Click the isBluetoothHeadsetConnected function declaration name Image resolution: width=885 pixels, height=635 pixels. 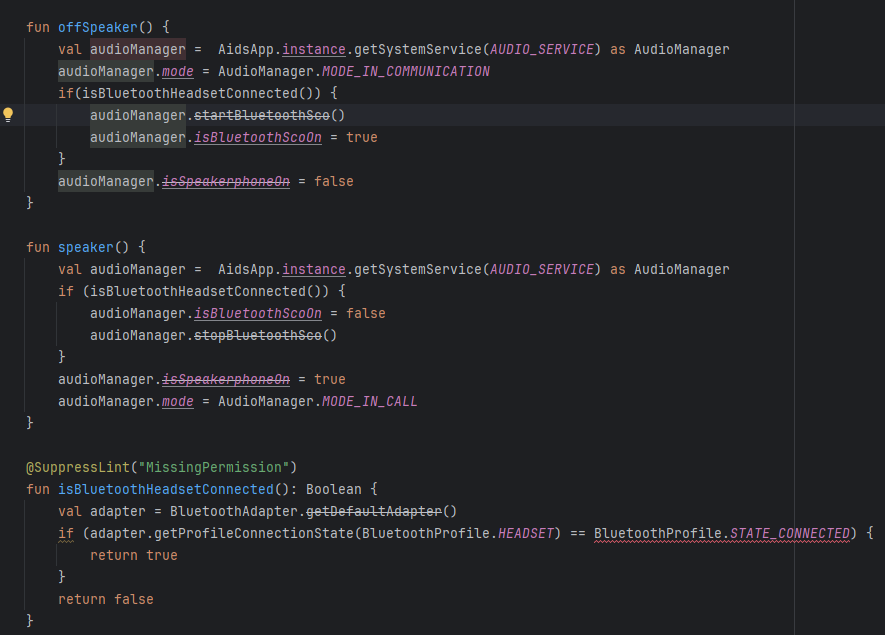[x=166, y=489]
